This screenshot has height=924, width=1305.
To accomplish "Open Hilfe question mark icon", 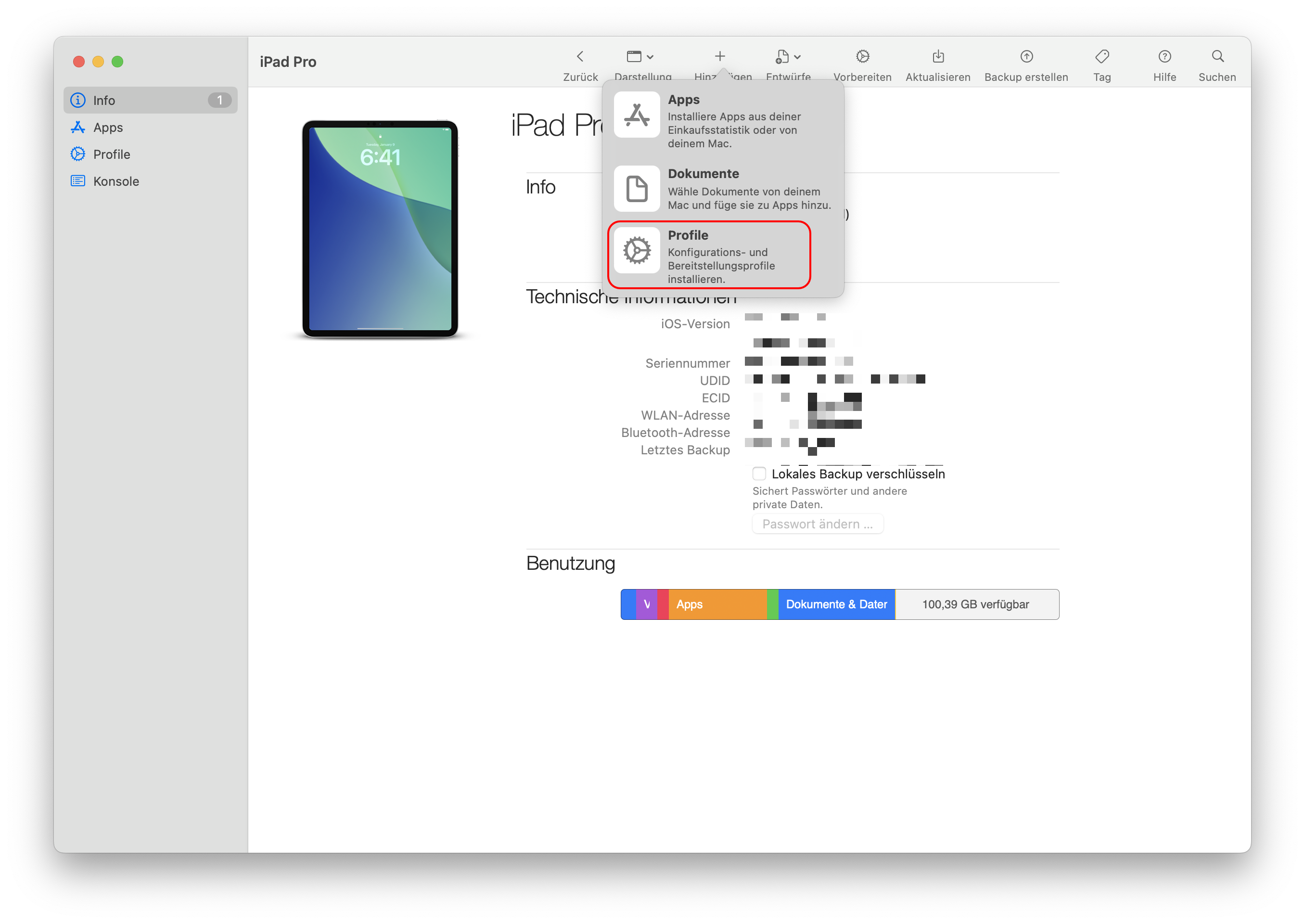I will (1164, 56).
